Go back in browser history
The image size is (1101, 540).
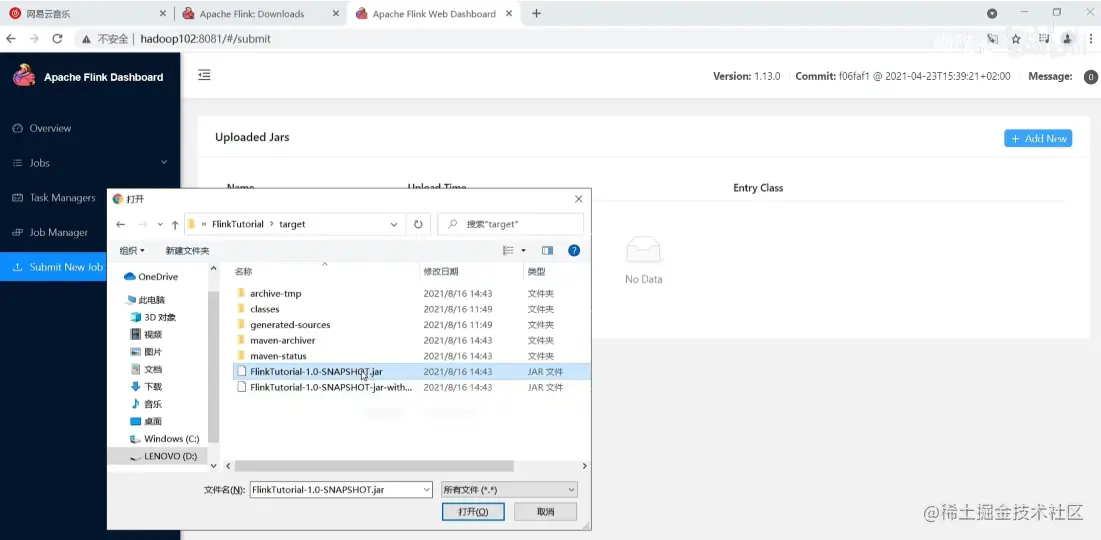point(11,39)
